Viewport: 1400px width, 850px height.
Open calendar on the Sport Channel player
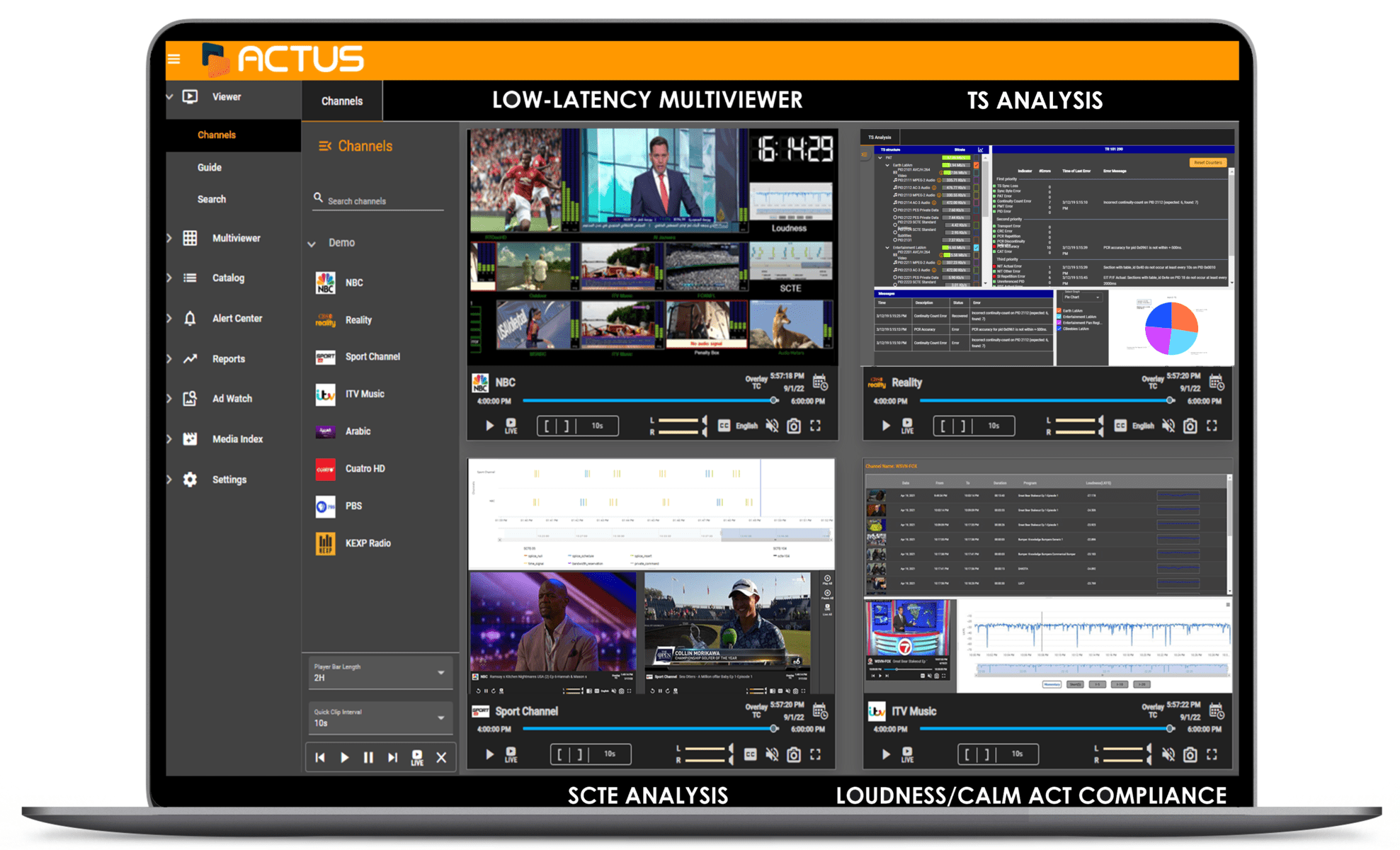[x=820, y=711]
